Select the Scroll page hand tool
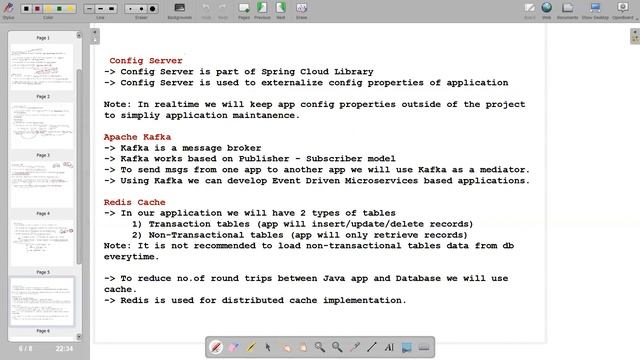640x360 pixels. tap(302, 347)
